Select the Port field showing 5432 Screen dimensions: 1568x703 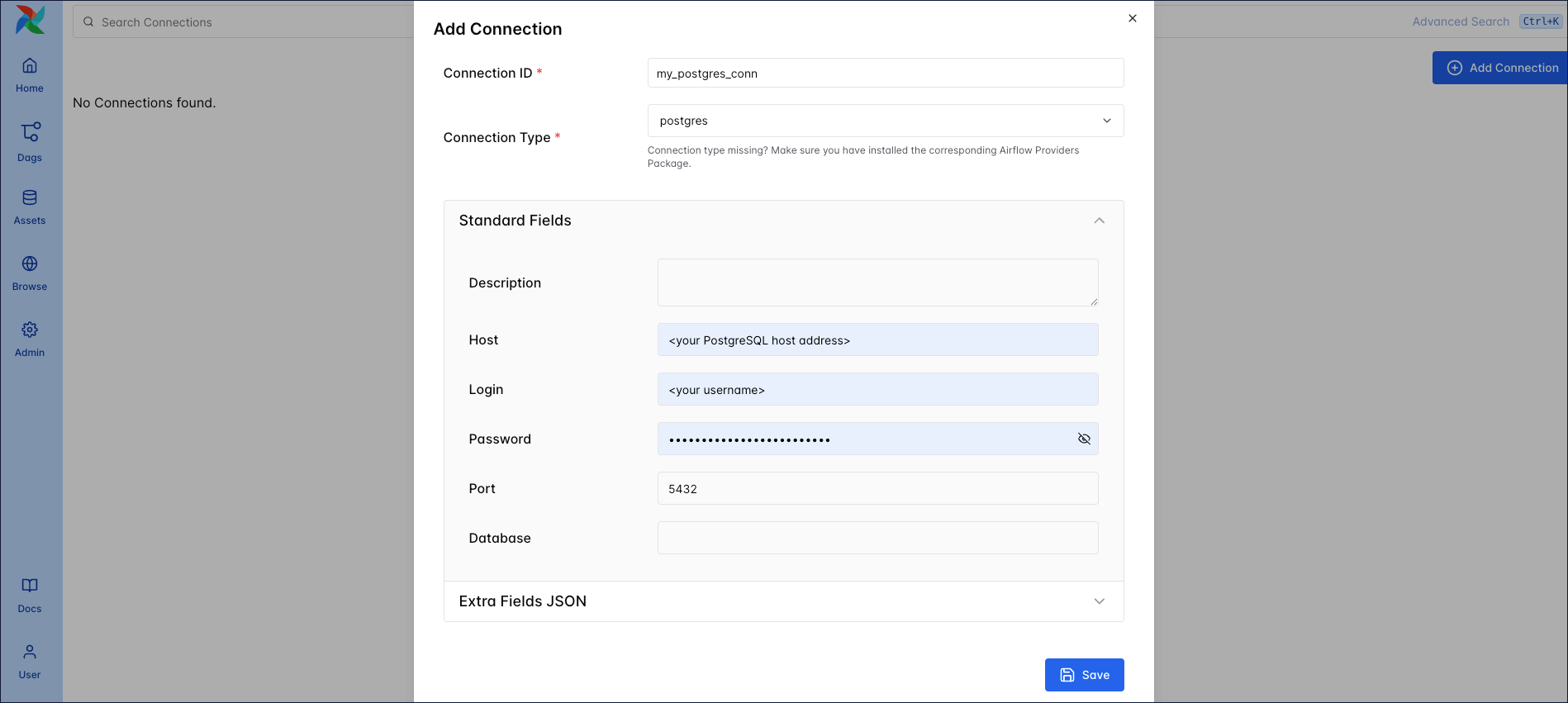tap(877, 488)
